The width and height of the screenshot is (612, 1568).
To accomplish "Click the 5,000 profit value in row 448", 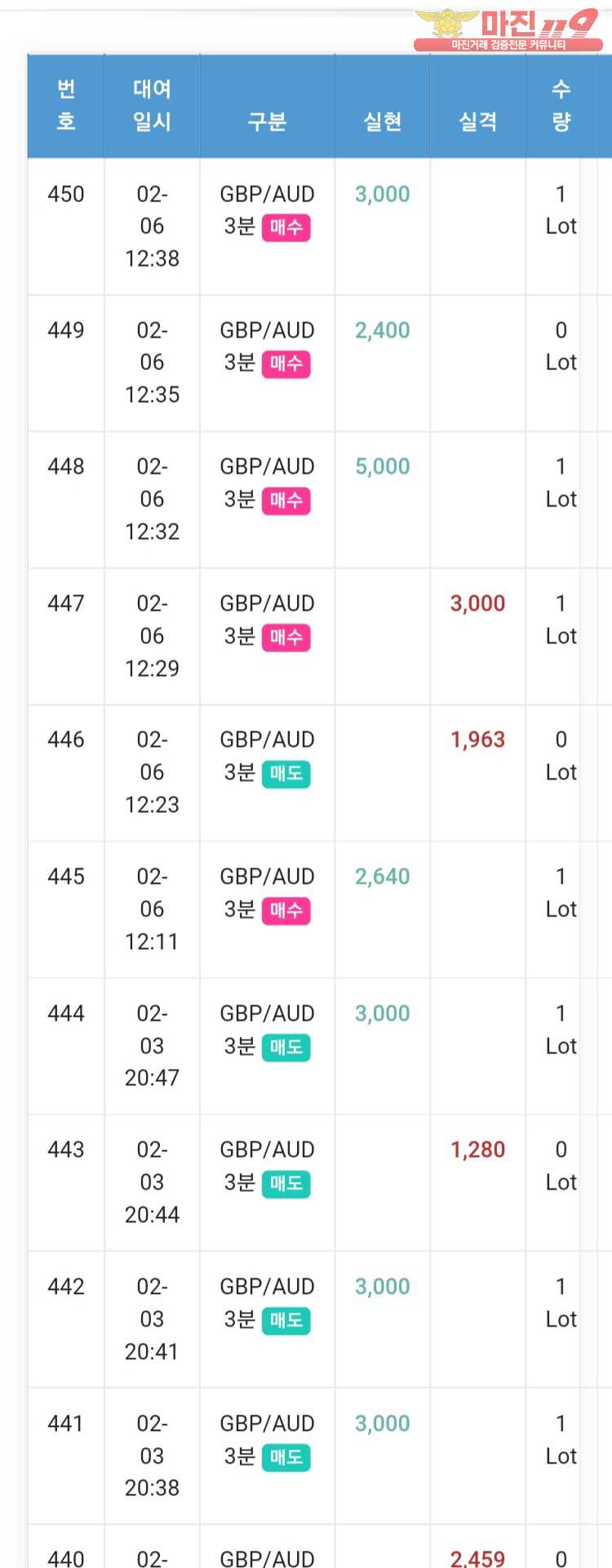I will (382, 466).
